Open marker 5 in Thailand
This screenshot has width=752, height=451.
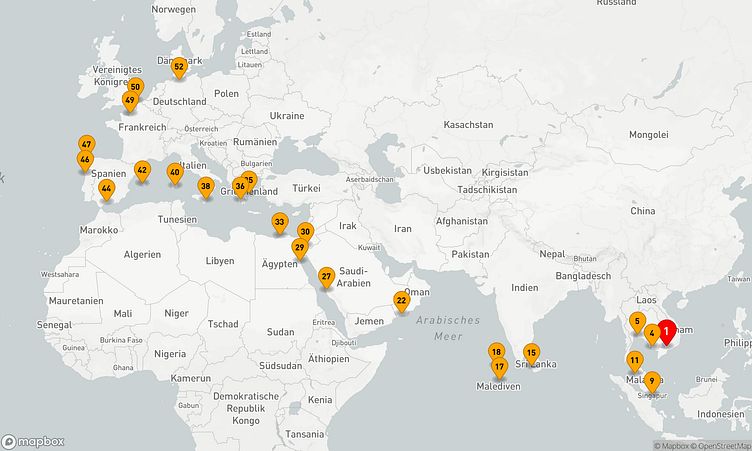click(637, 322)
